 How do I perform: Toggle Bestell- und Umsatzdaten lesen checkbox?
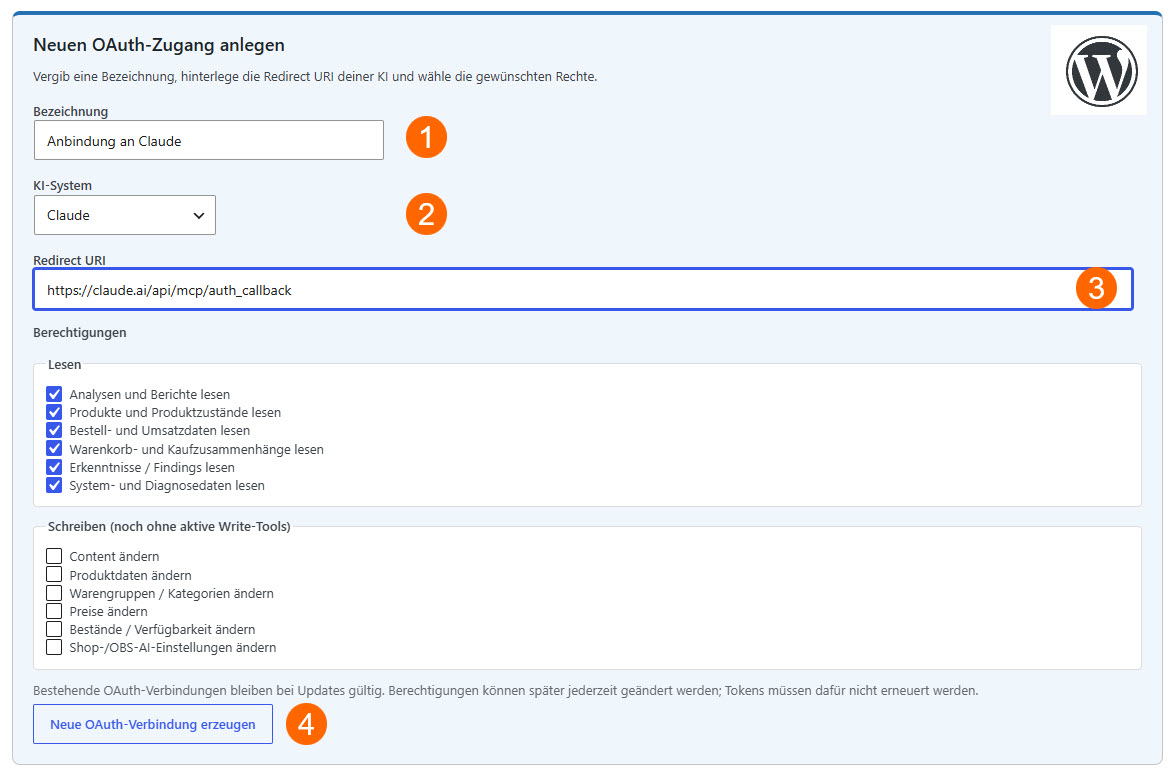click(x=54, y=430)
